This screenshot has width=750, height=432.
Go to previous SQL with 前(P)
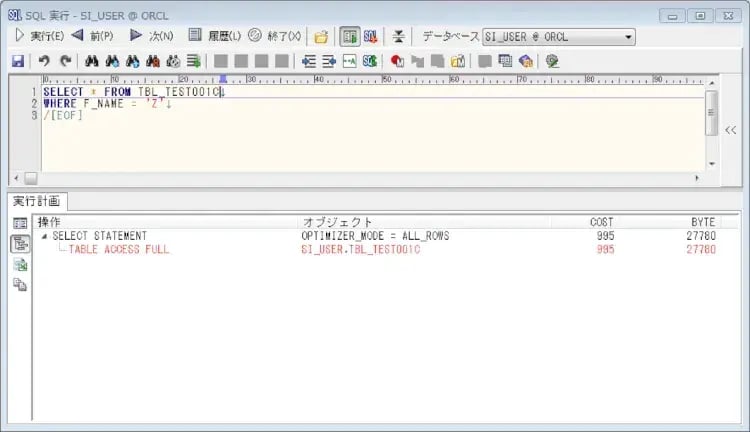pyautogui.click(x=93, y=36)
